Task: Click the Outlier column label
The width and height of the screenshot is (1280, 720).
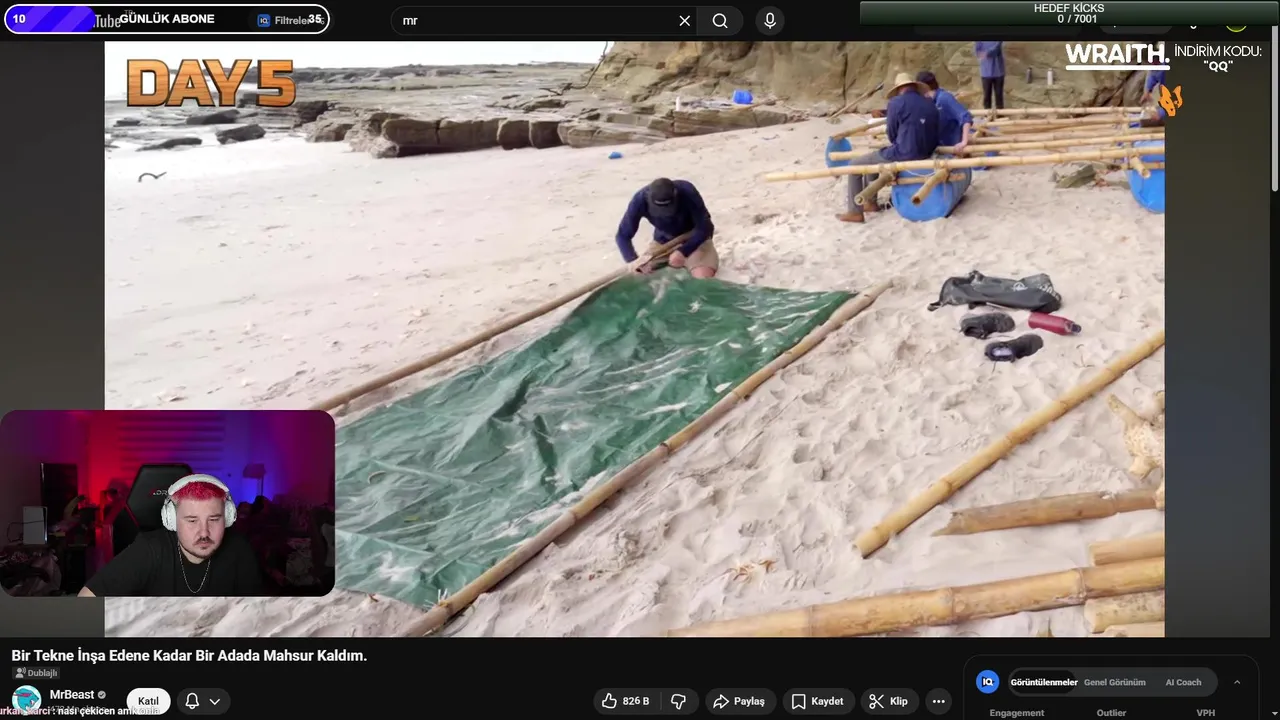Action: [1111, 713]
